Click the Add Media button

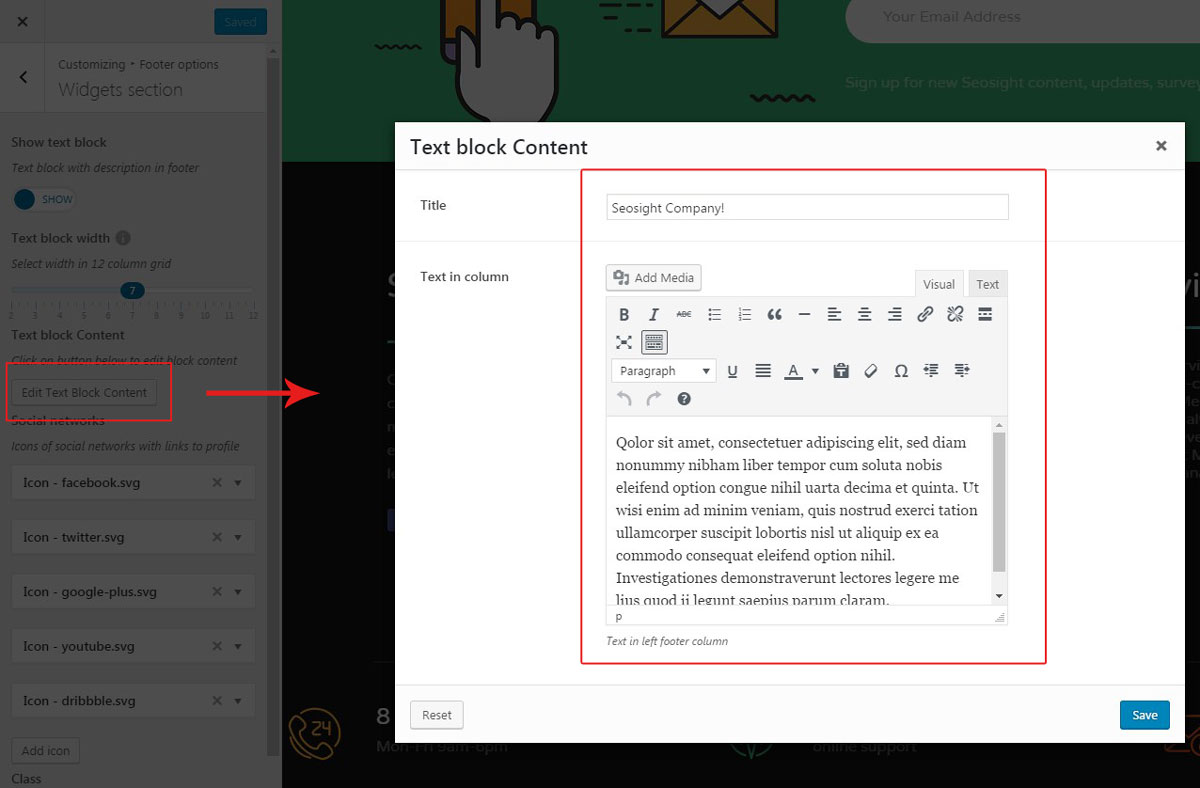pos(654,278)
